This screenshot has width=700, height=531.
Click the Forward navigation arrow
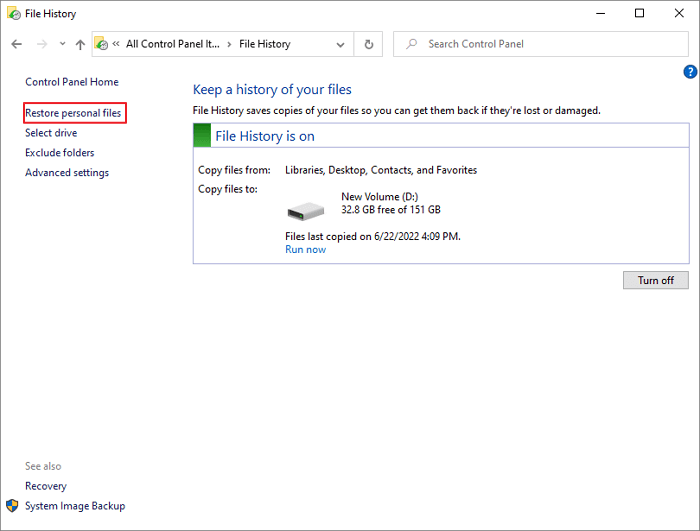pos(41,44)
